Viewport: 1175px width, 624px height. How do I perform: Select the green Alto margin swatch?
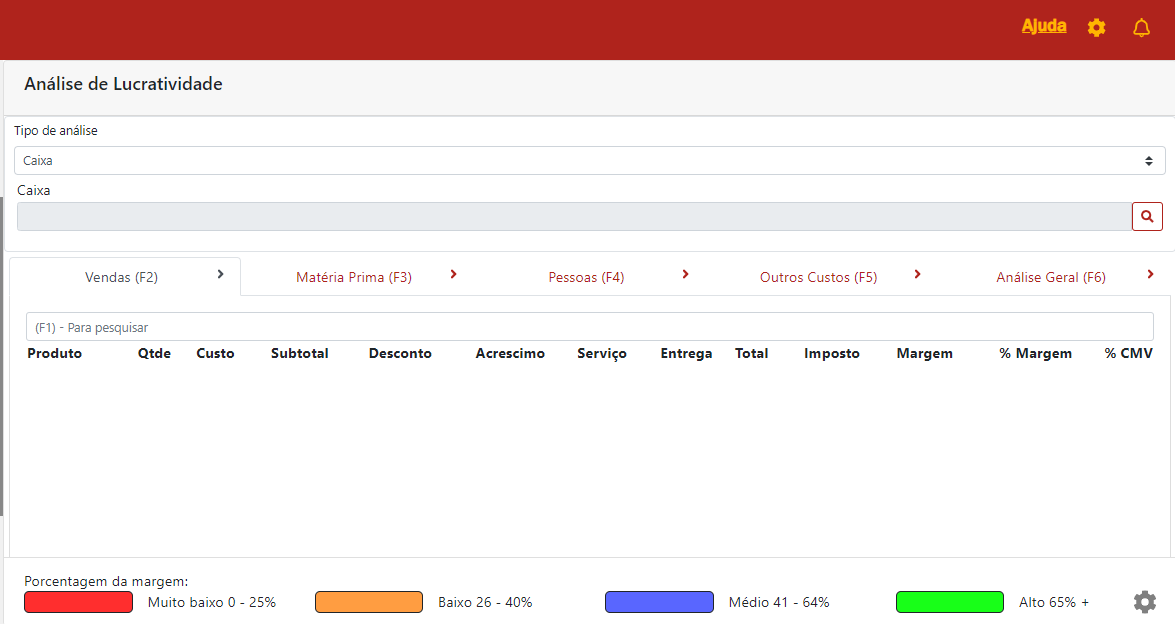point(949,602)
